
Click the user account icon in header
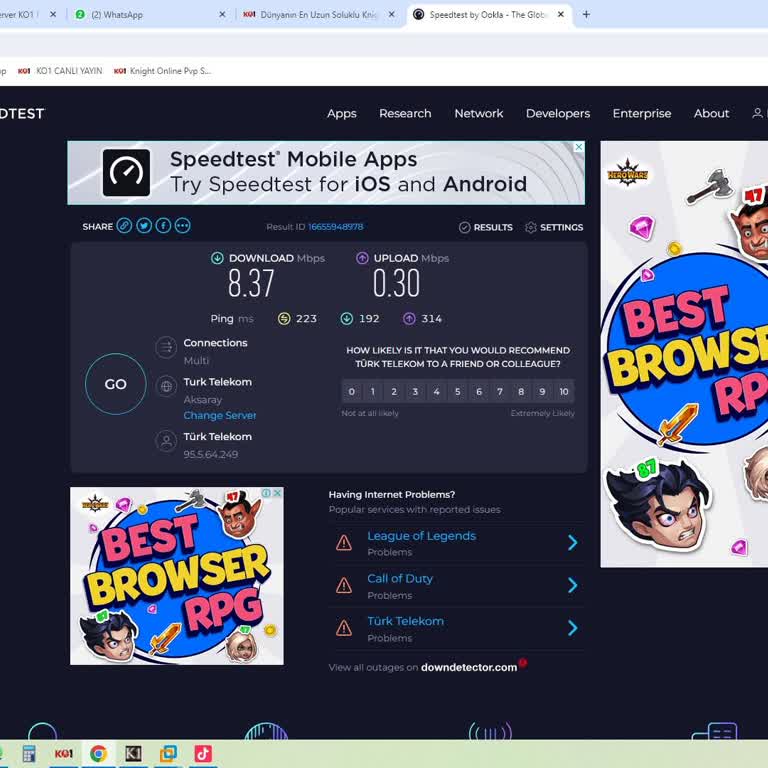pos(757,114)
